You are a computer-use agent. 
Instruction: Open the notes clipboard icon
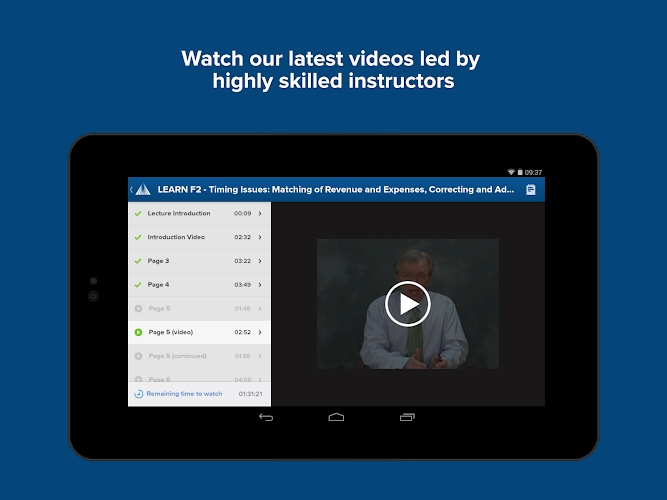pos(530,189)
